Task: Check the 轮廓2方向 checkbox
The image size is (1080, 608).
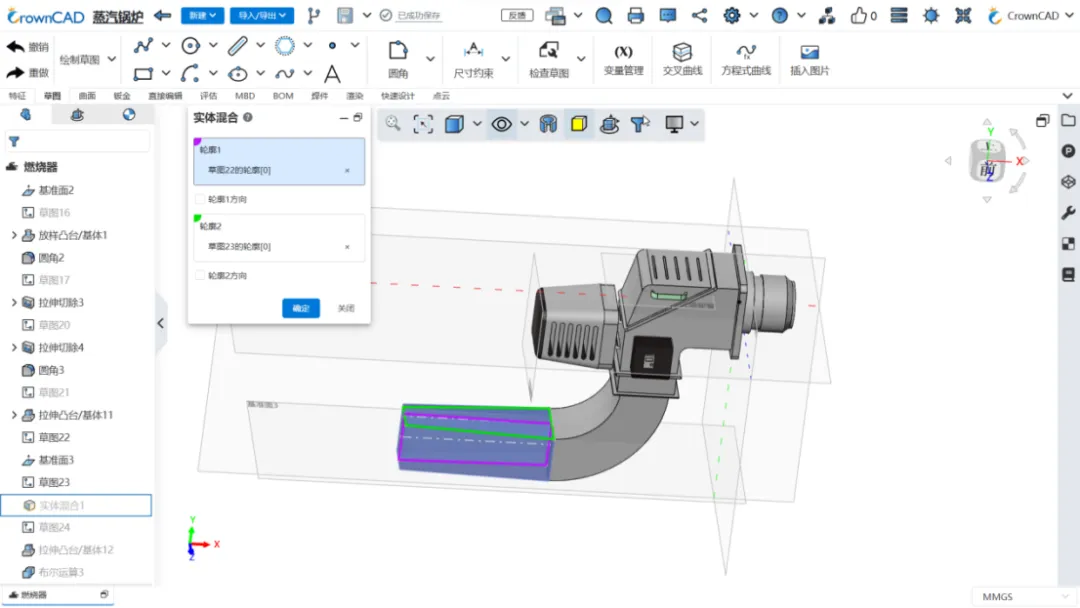Action: click(x=200, y=275)
